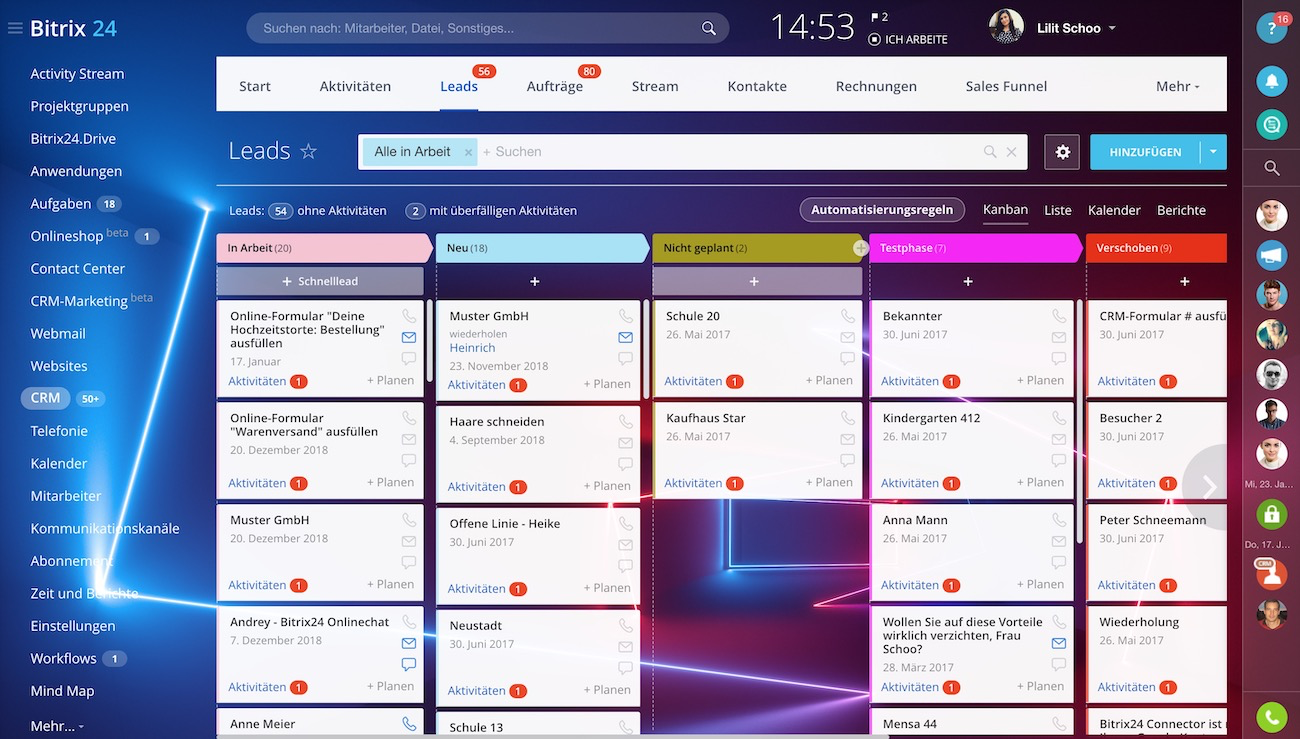
Task: Click the Automatisierungsregeln button
Action: (882, 210)
